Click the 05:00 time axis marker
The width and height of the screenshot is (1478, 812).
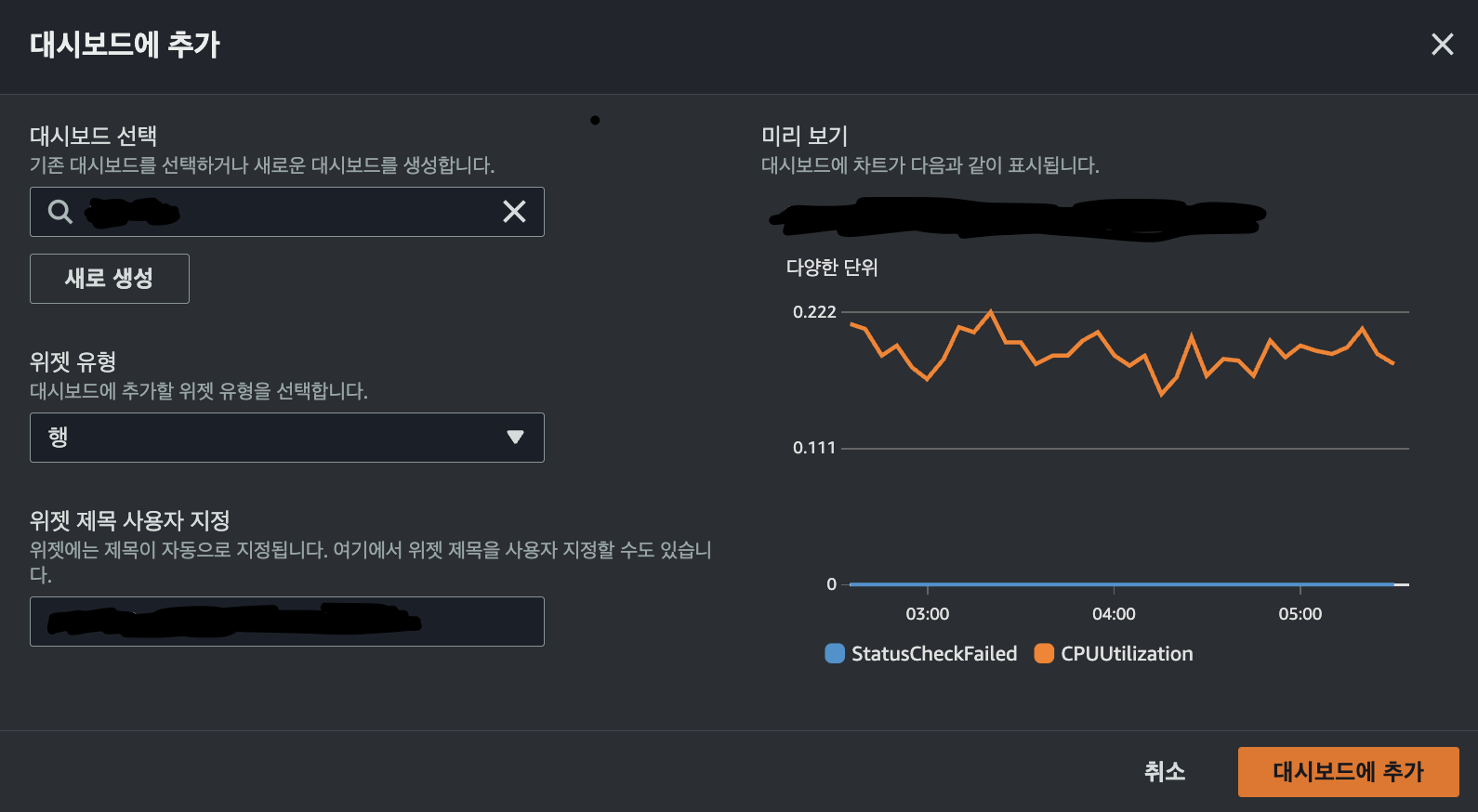[x=1300, y=614]
